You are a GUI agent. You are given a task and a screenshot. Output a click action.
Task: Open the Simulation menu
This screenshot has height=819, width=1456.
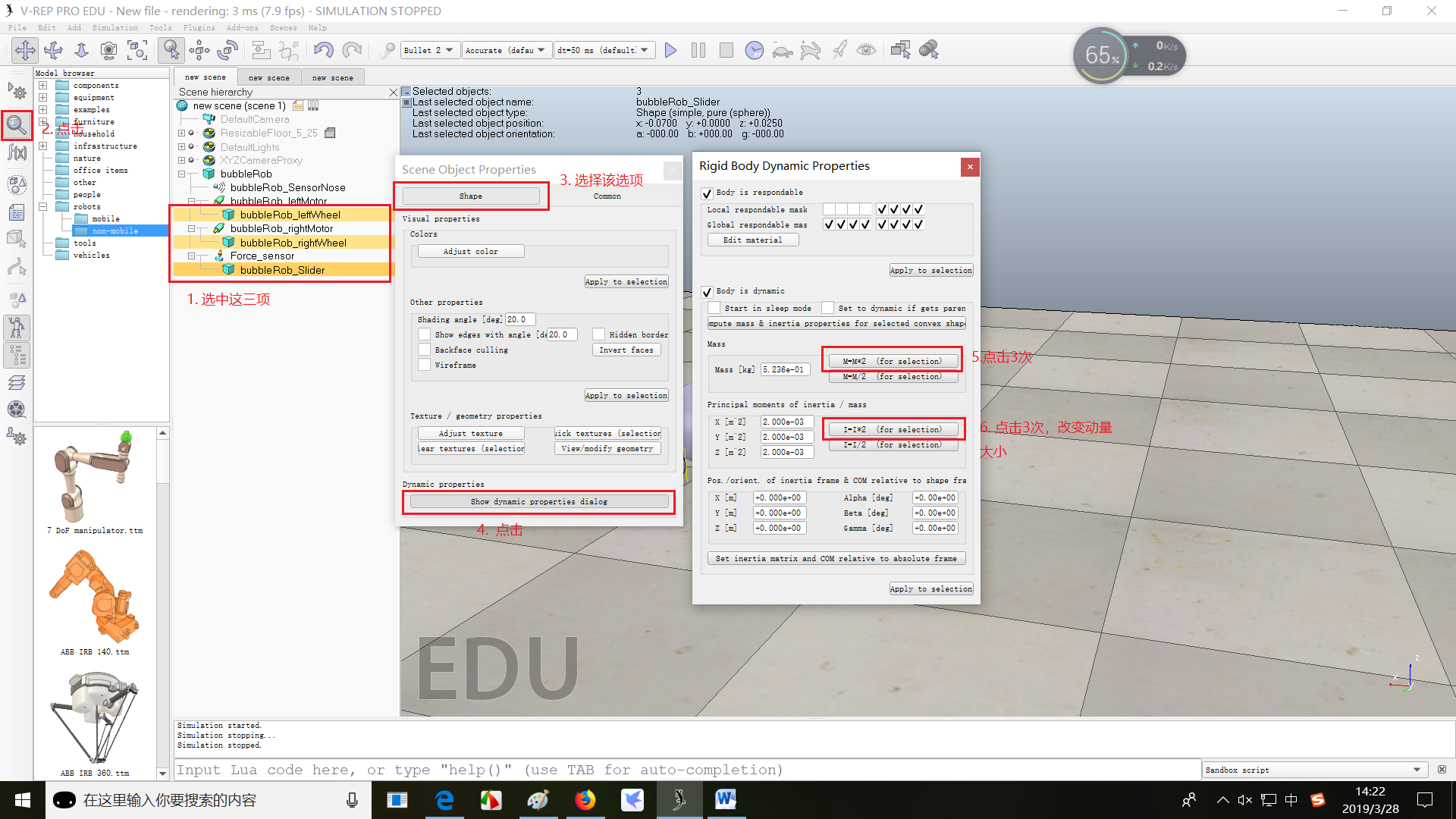click(x=115, y=28)
